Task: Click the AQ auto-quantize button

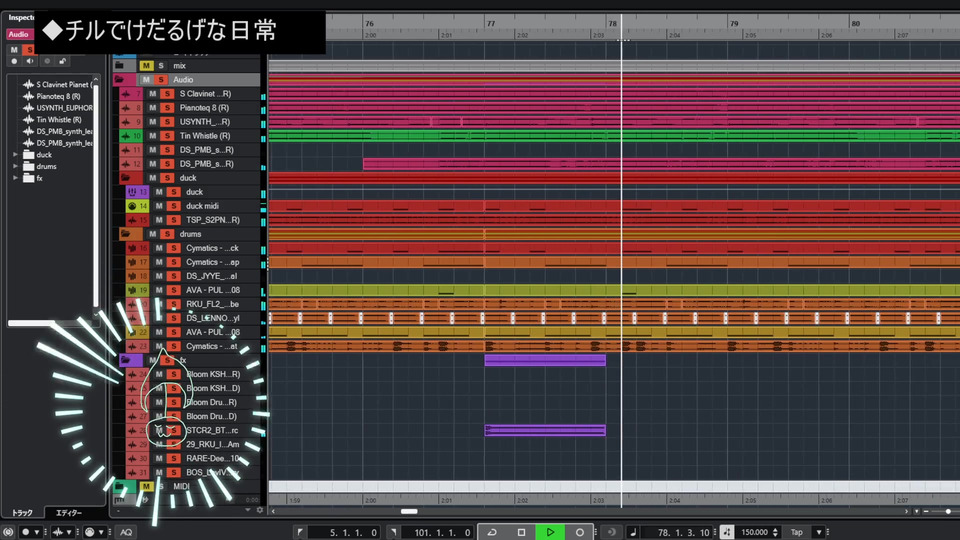Action: click(x=126, y=532)
